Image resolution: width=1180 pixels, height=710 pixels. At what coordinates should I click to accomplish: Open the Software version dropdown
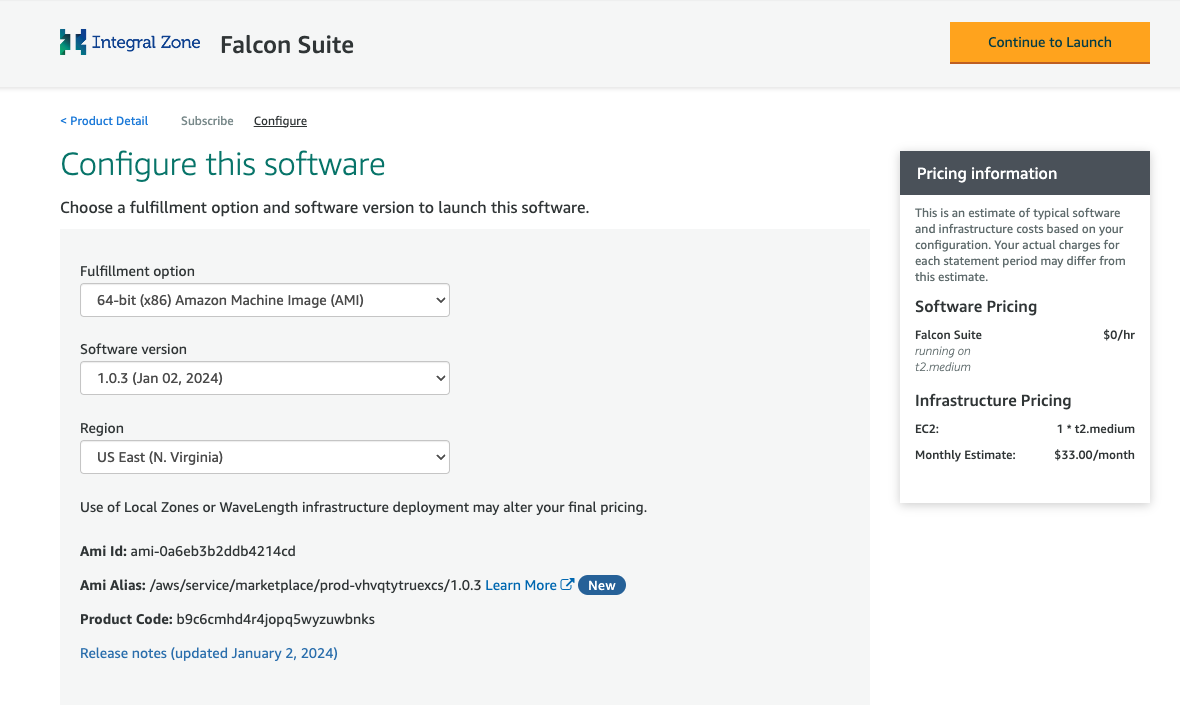[265, 378]
